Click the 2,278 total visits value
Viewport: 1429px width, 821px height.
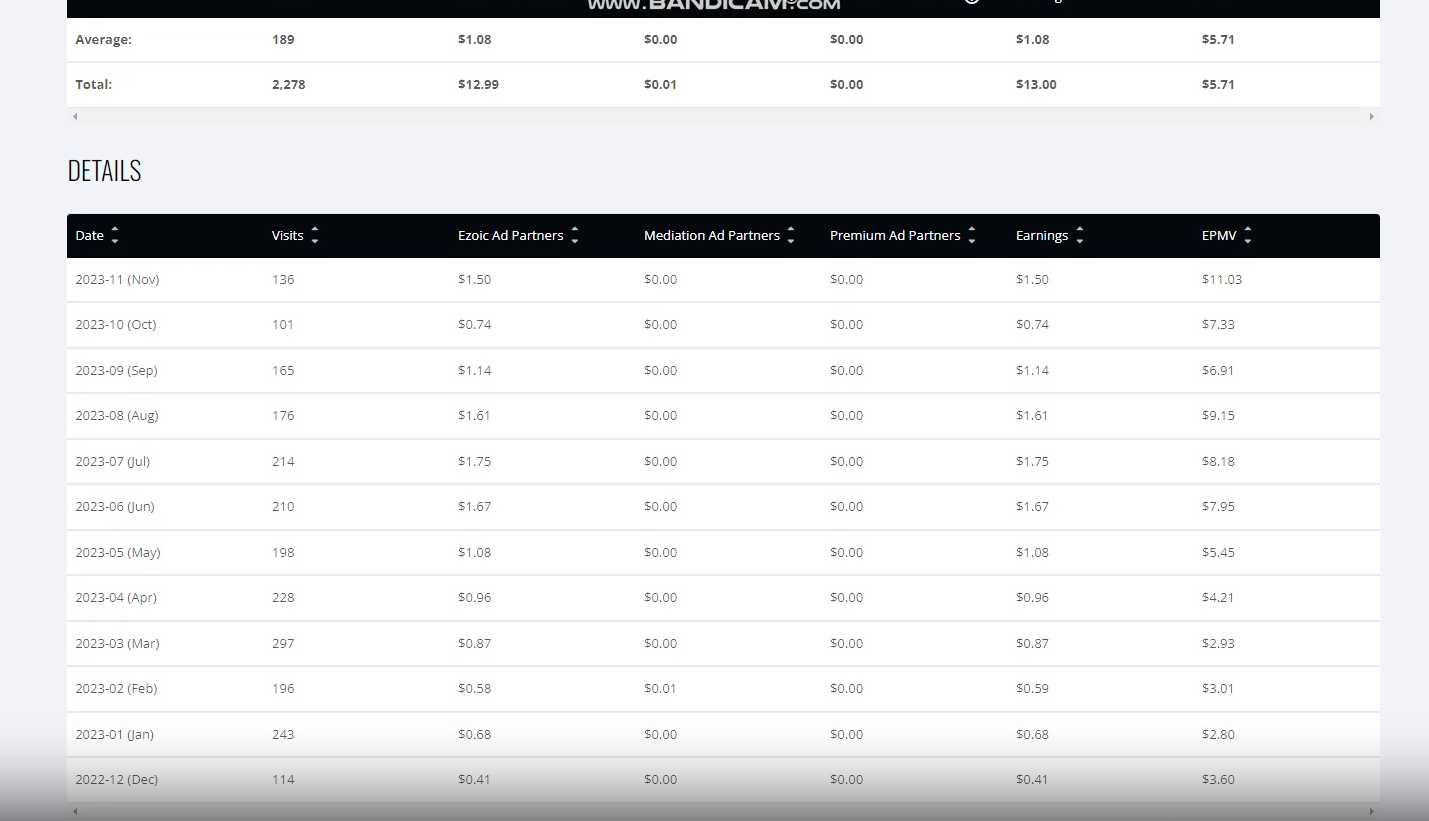(x=288, y=85)
